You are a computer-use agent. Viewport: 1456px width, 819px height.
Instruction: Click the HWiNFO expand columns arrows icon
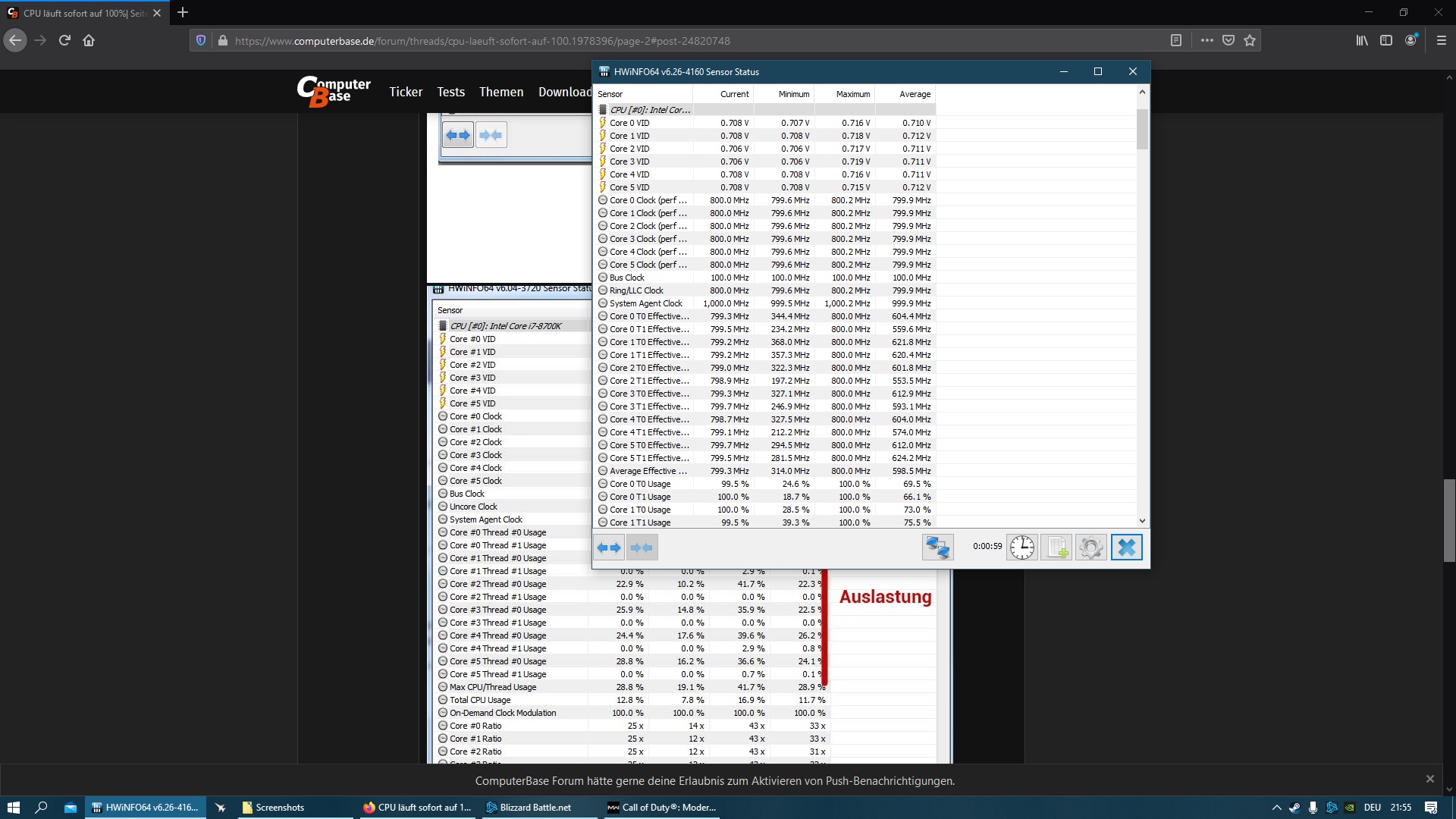coord(609,548)
